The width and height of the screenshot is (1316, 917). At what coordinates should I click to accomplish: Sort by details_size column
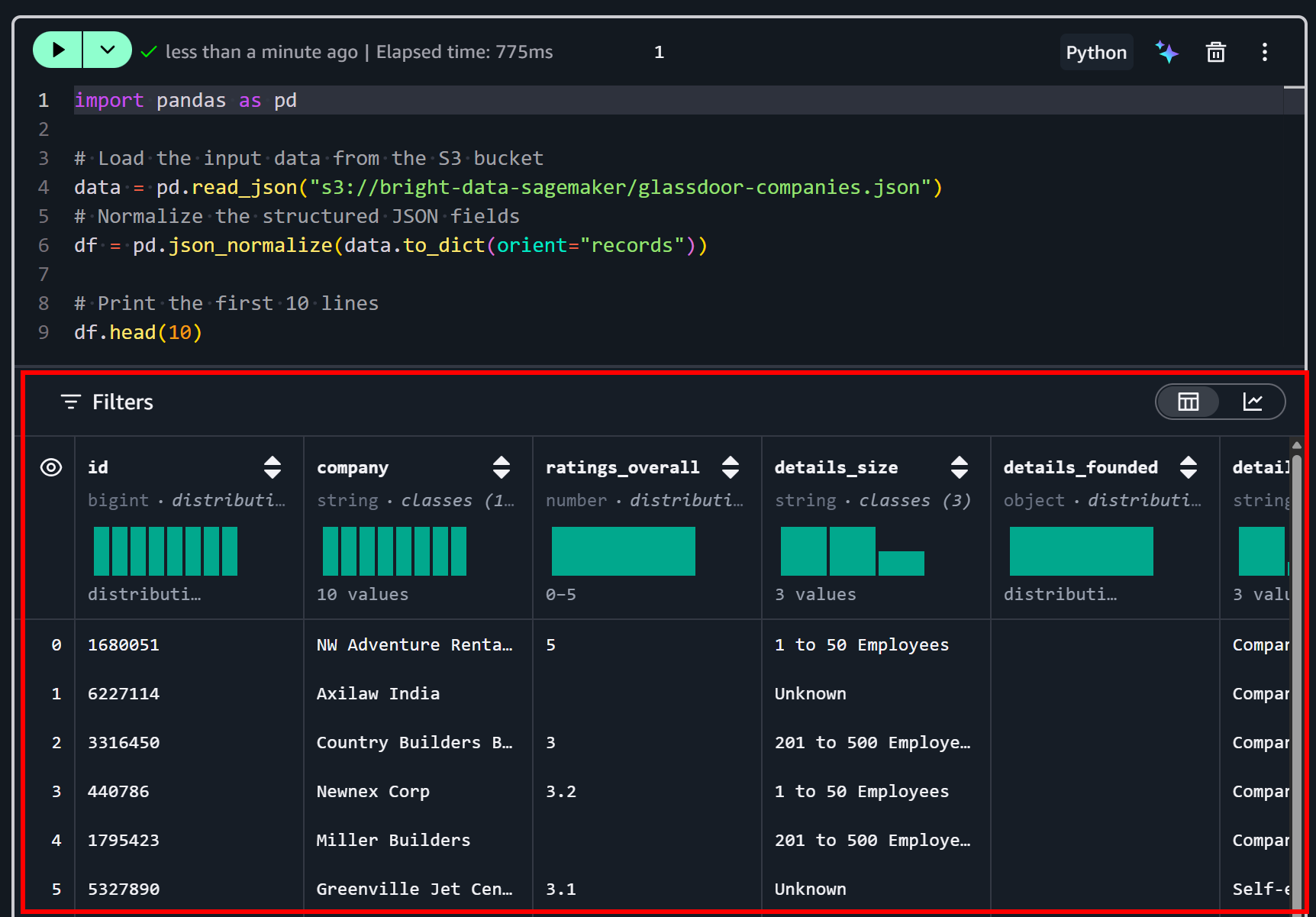[960, 467]
